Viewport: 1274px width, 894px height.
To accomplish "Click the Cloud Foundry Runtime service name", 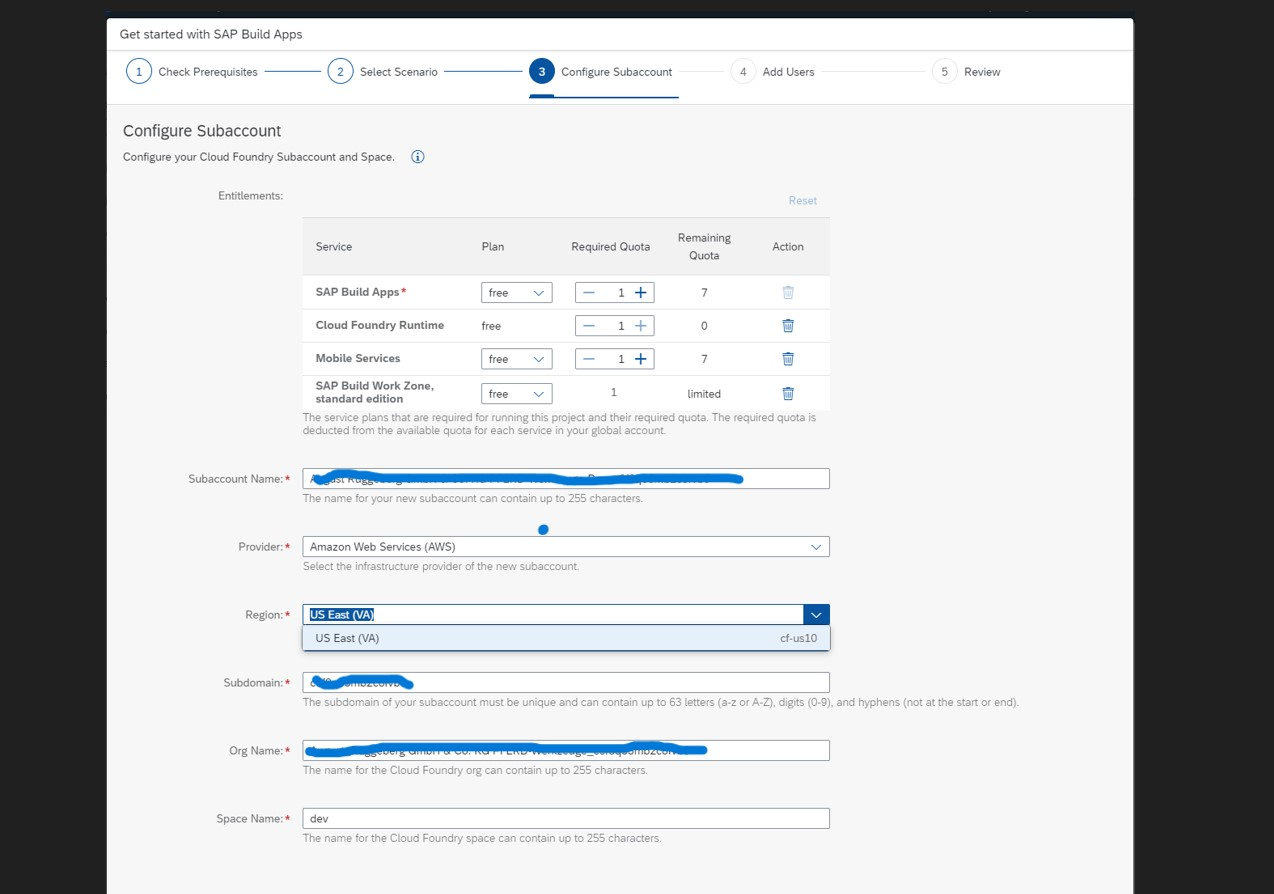I will [380, 326].
